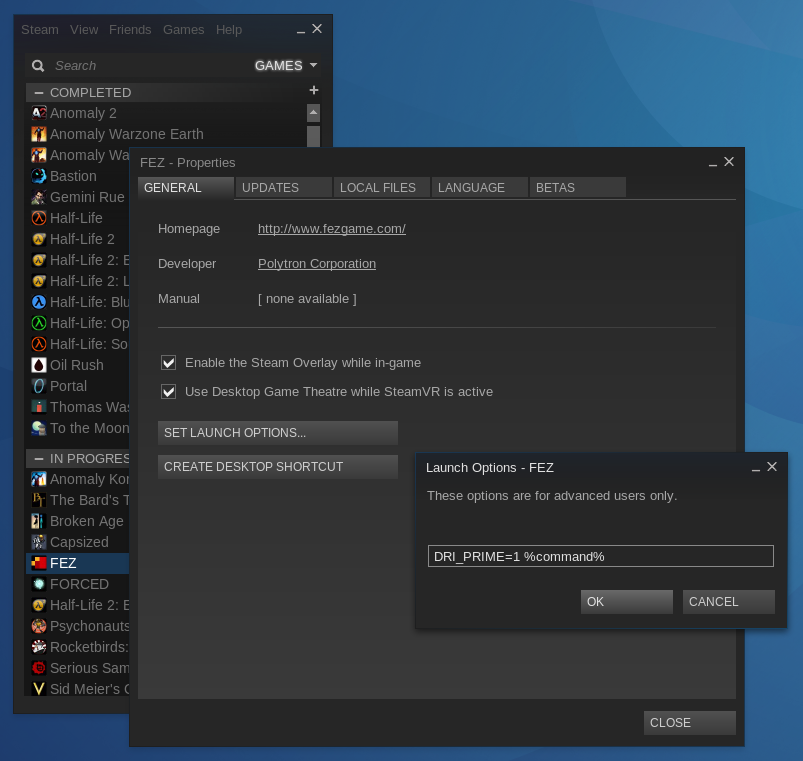
Task: Click the Bastion game icon
Action: pos(39,176)
